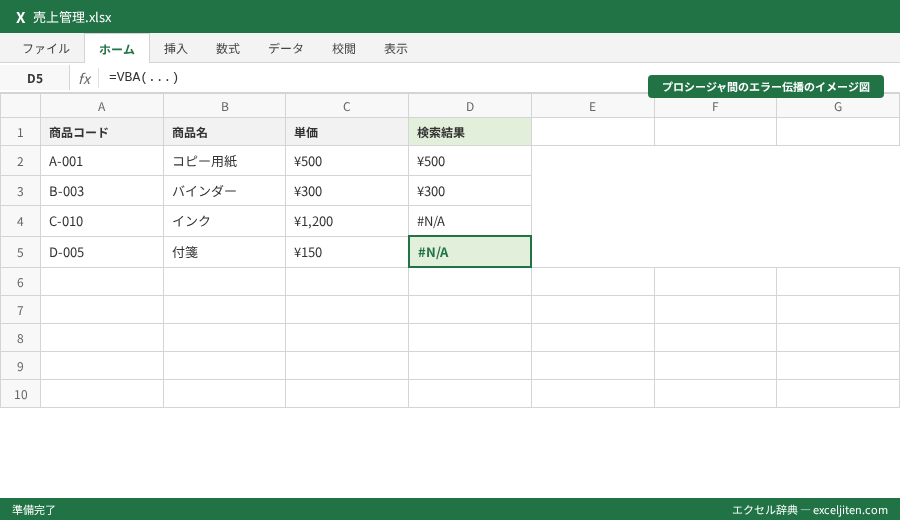Select row 7 header
This screenshot has height=520, width=900.
pyautogui.click(x=20, y=310)
